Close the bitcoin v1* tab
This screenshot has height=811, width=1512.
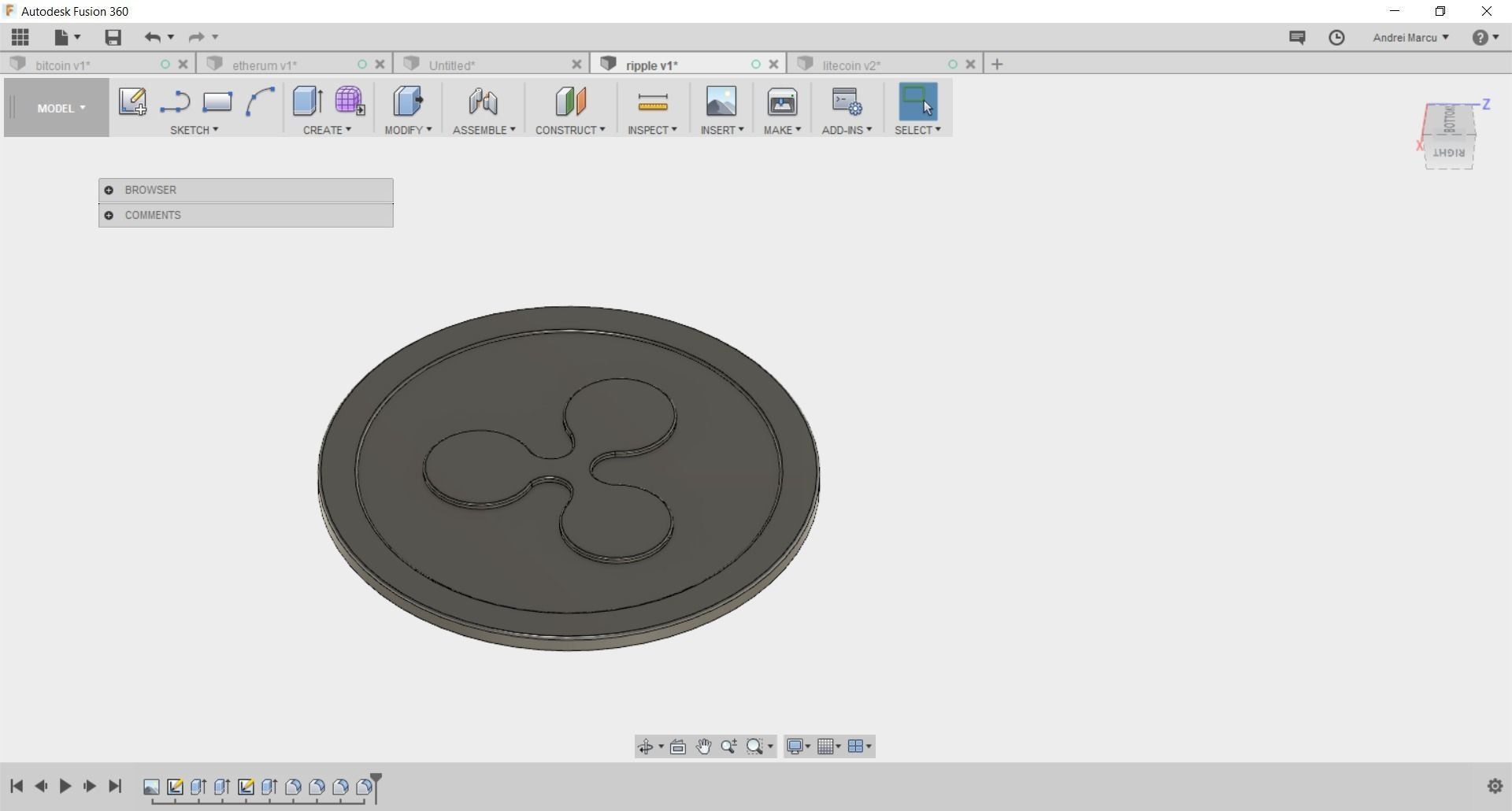click(x=183, y=65)
